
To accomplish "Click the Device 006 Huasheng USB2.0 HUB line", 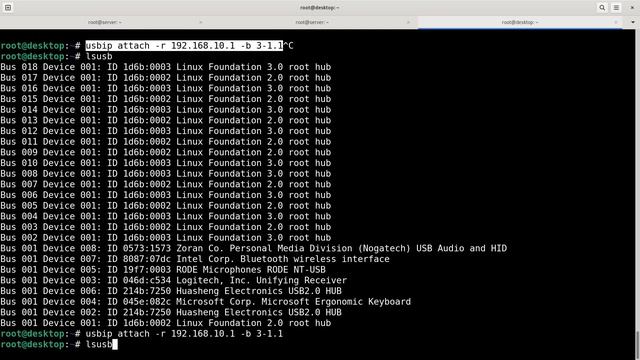I will tap(171, 291).
